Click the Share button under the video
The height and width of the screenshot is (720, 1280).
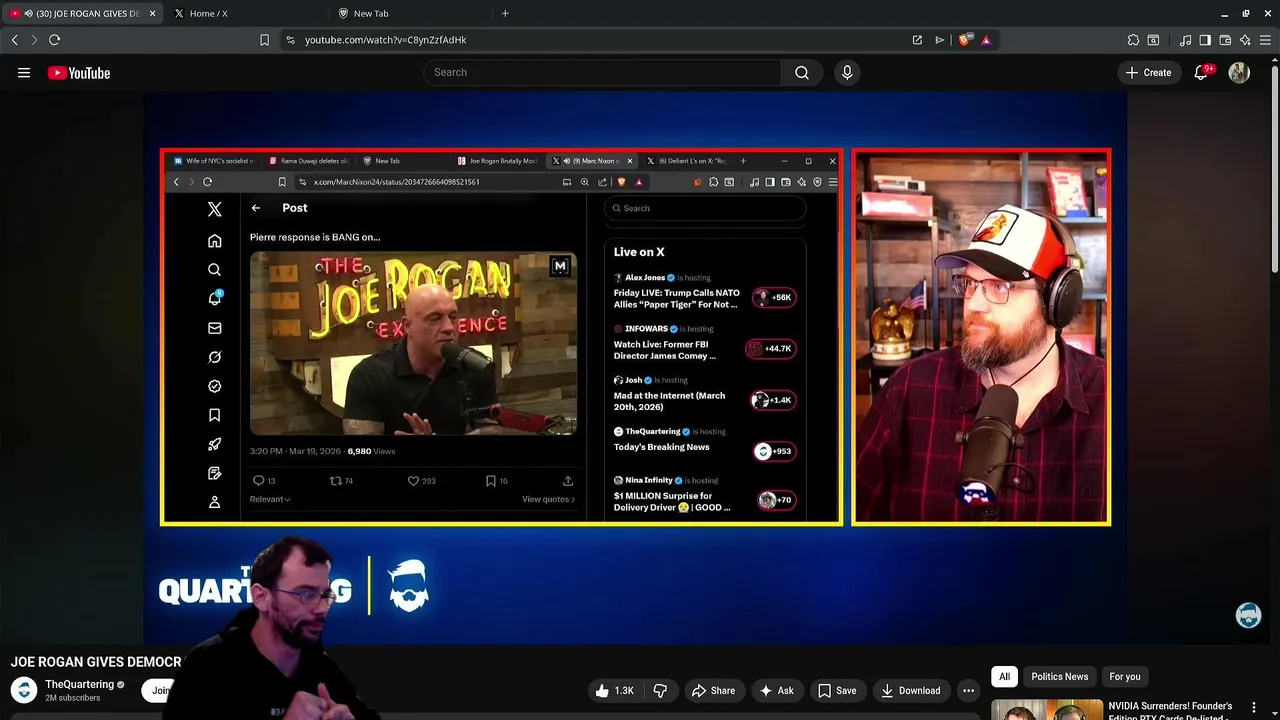tap(714, 691)
